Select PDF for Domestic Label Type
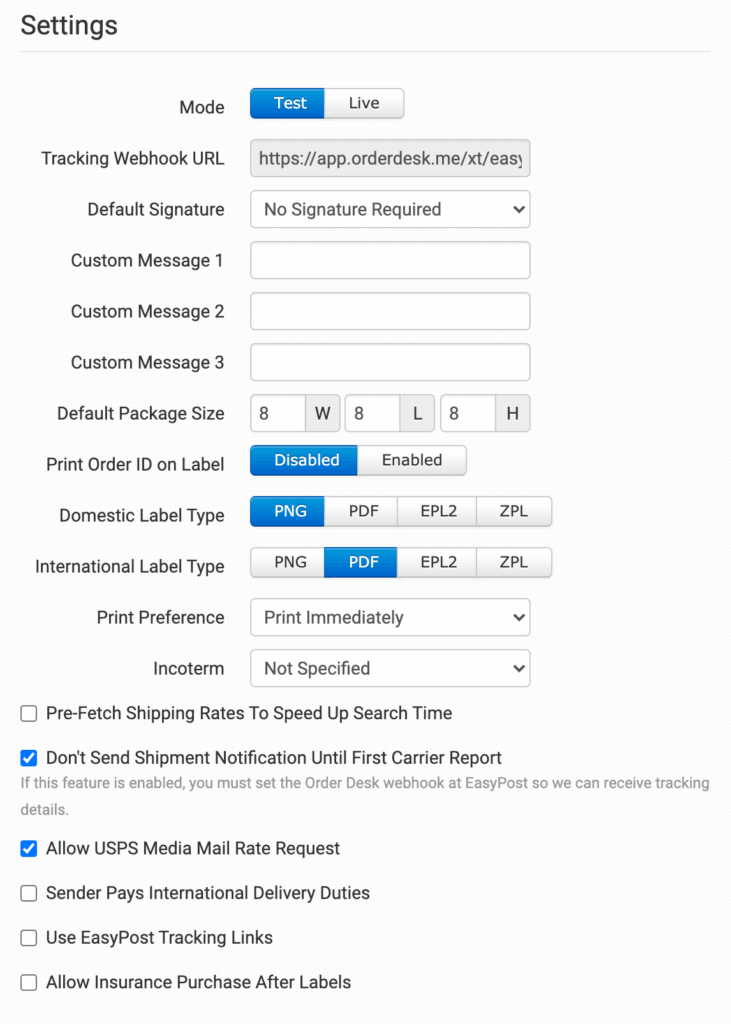 click(363, 511)
